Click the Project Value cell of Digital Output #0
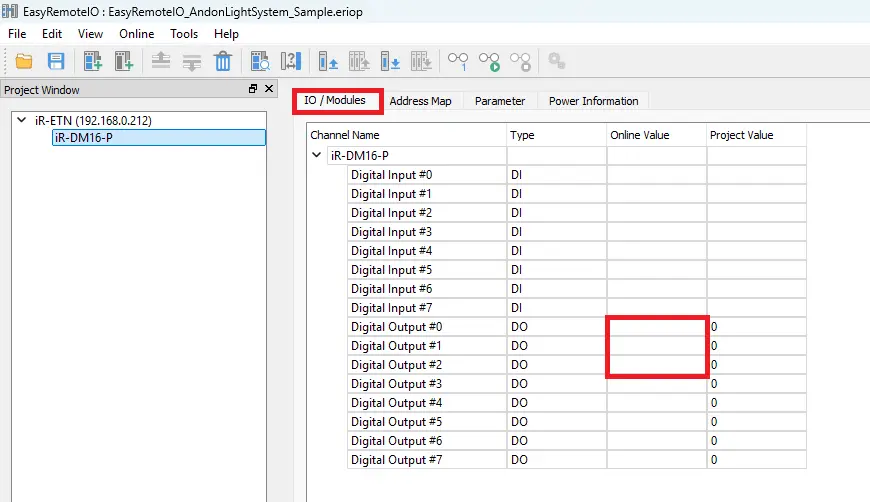This screenshot has height=502, width=870. coord(757,327)
